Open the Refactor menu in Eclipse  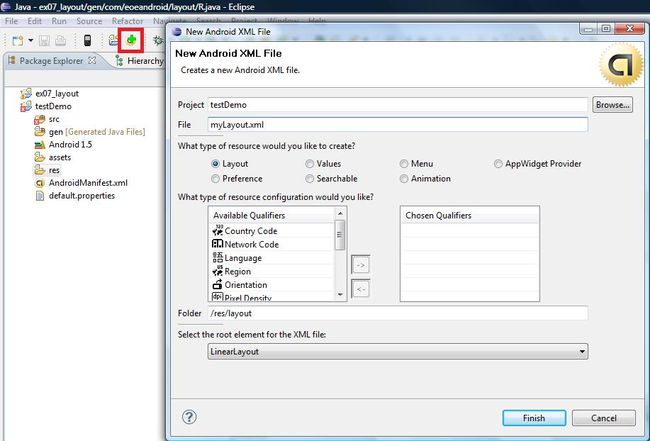(127, 21)
